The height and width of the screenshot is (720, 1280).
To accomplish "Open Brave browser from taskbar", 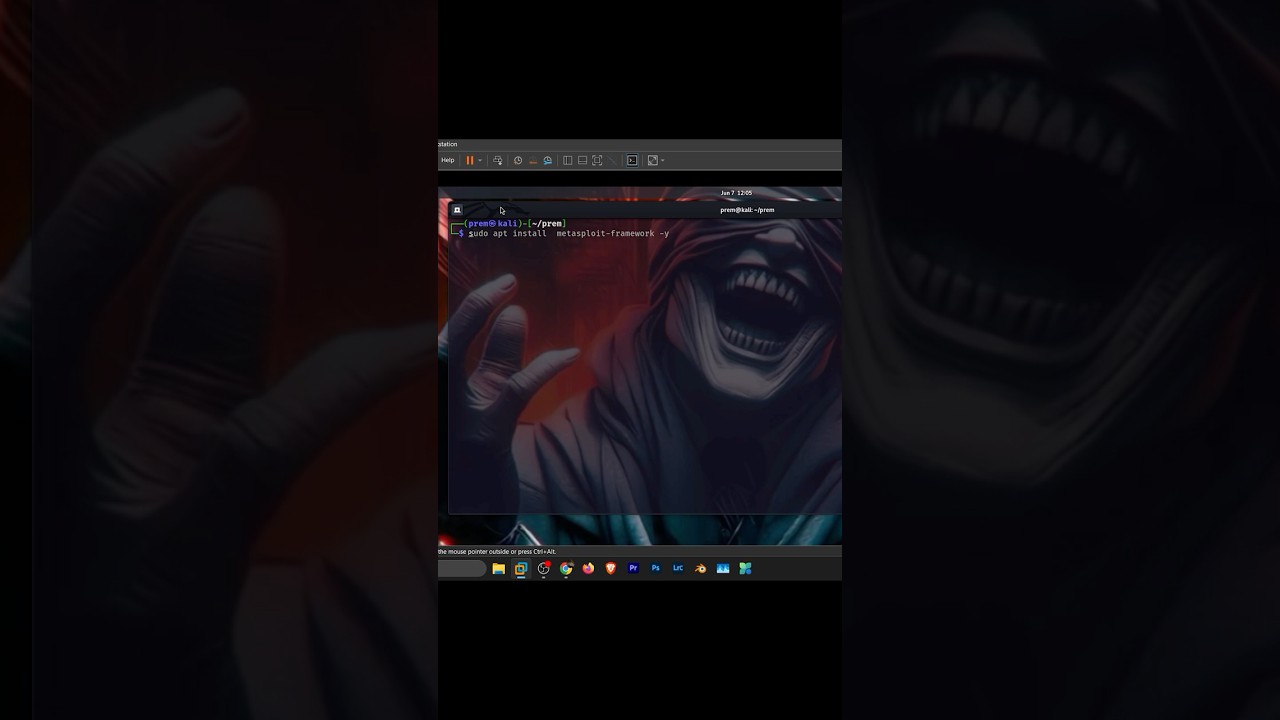I will [x=611, y=568].
